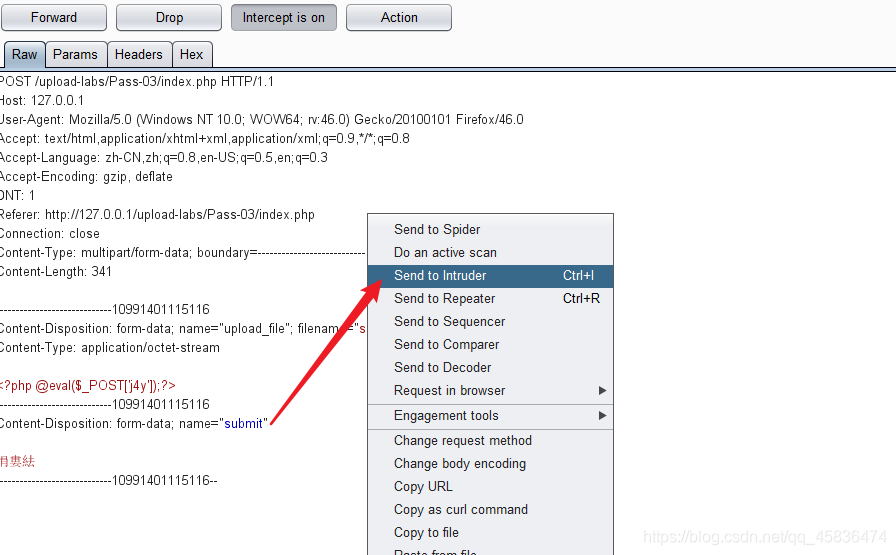
Task: Choose Send to Repeater
Action: (x=490, y=298)
